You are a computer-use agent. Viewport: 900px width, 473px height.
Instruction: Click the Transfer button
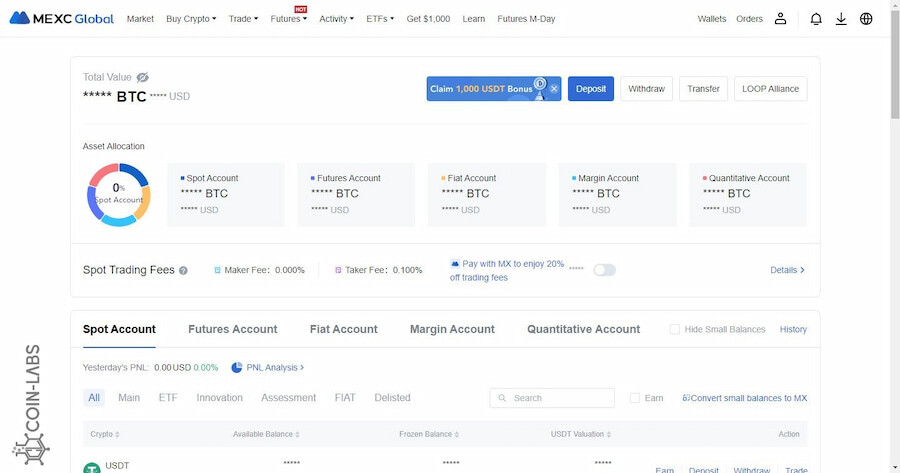pos(703,89)
